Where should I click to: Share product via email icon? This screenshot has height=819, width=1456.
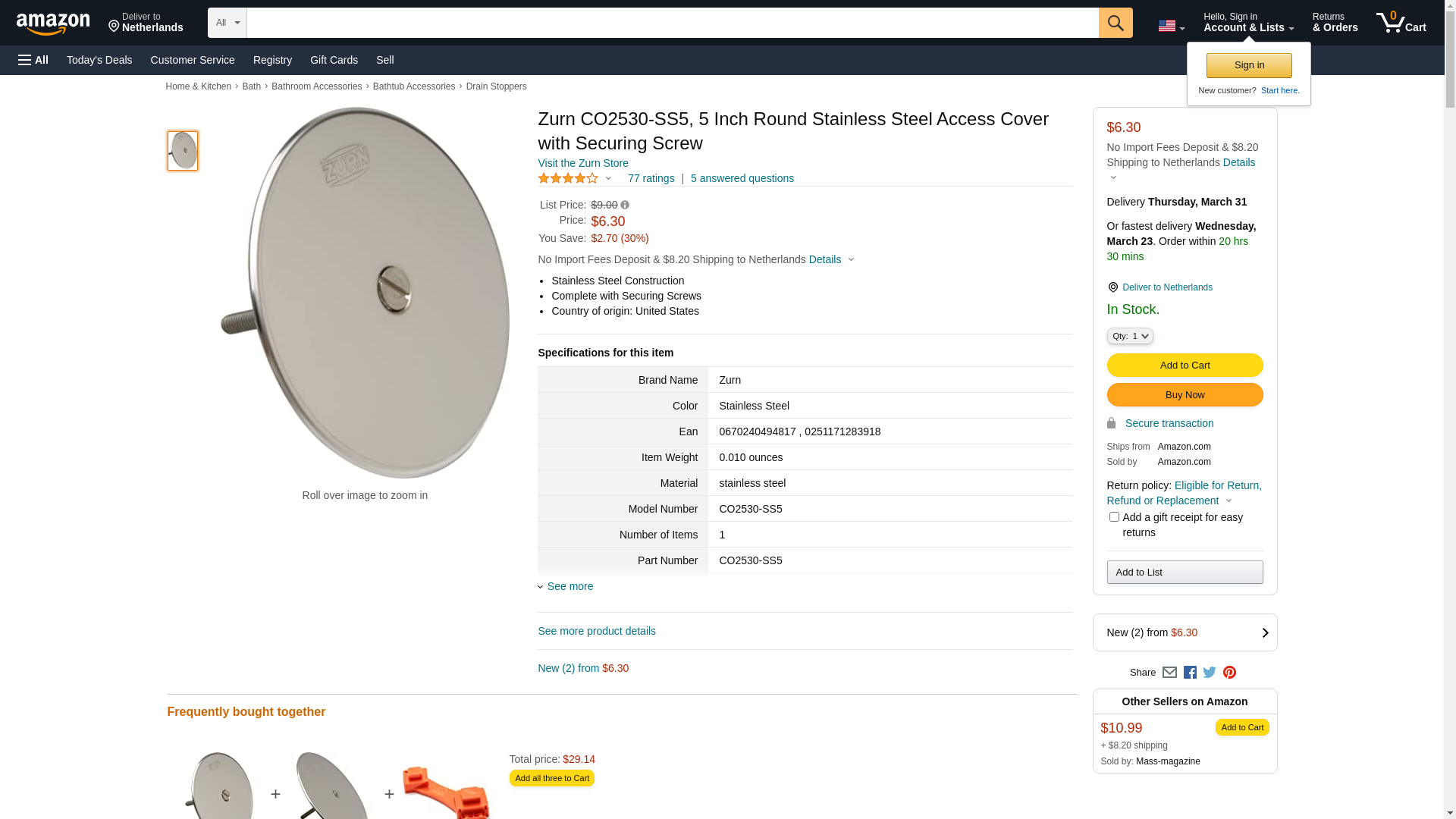(x=1169, y=673)
